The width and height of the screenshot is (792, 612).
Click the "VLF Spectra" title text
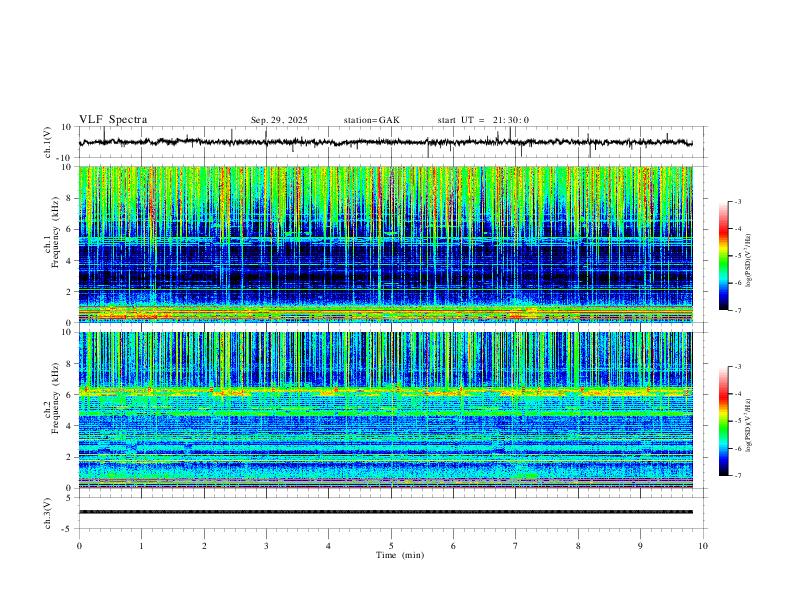pos(113,120)
